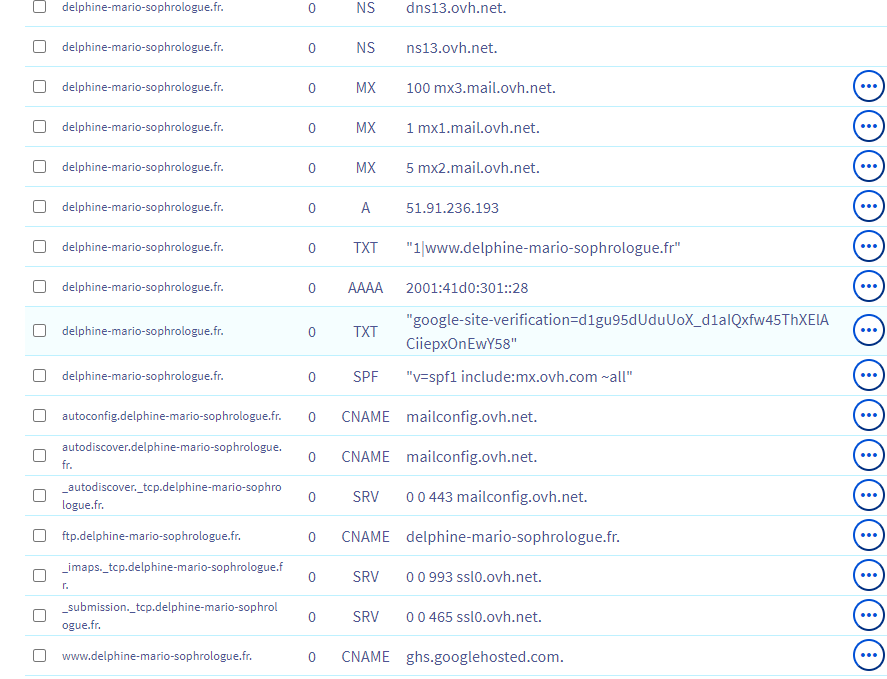Open actions menu for MX 1 mx1.mail.ovh.net record
The height and width of the screenshot is (679, 887).
coord(868,127)
